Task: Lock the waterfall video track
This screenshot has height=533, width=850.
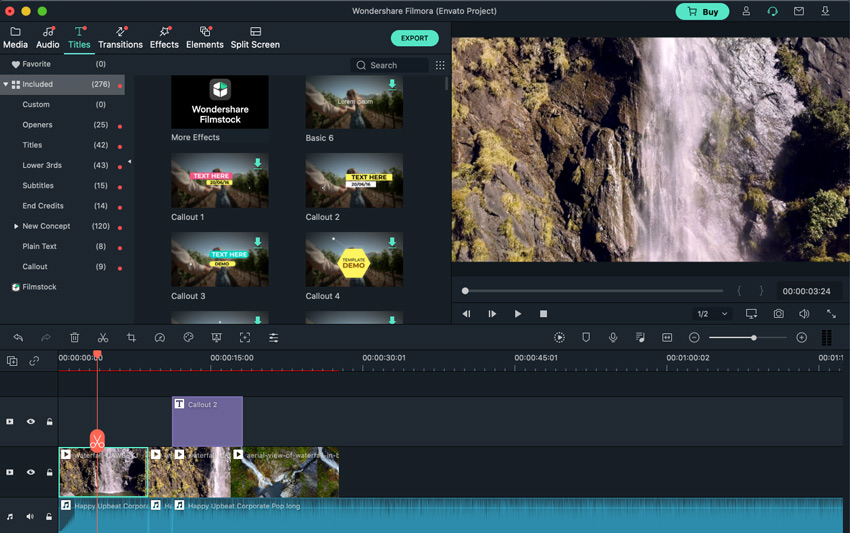Action: point(49,472)
